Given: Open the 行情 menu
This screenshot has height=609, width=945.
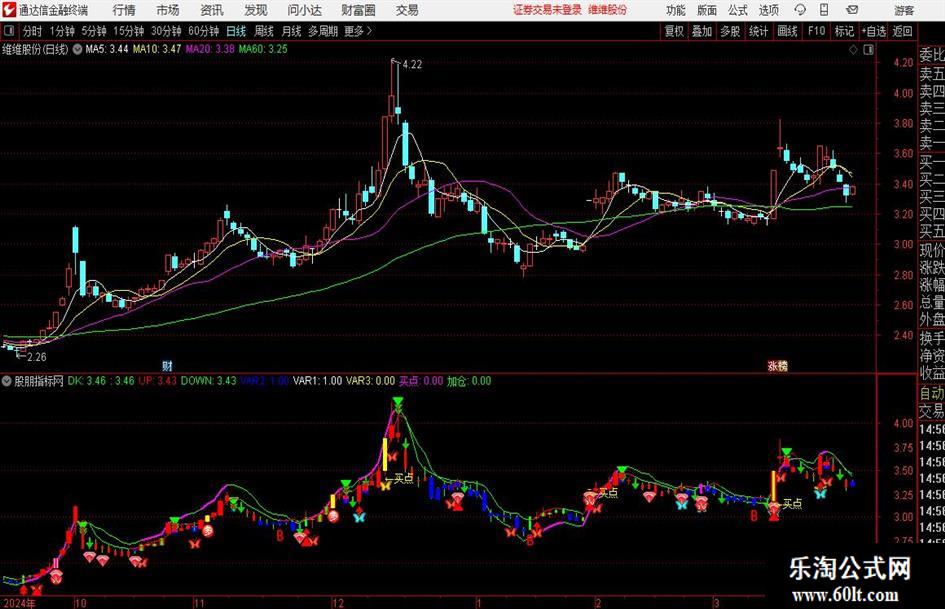Looking at the screenshot, I should [x=124, y=10].
